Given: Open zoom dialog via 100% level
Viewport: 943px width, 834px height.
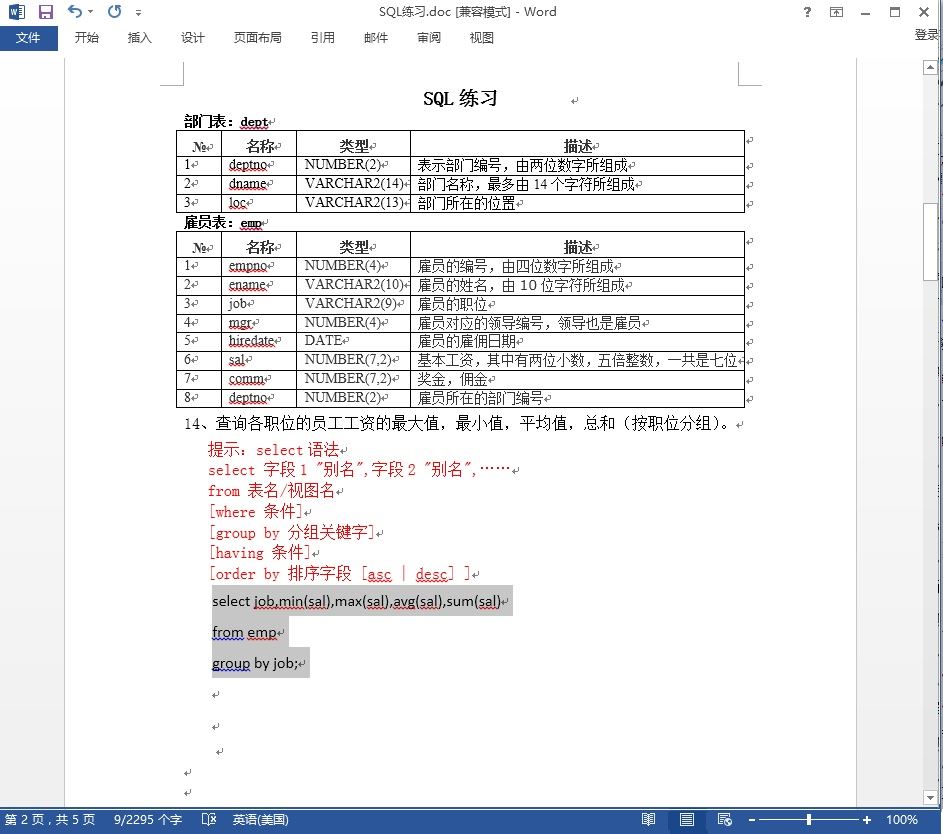Looking at the screenshot, I should coord(902,820).
